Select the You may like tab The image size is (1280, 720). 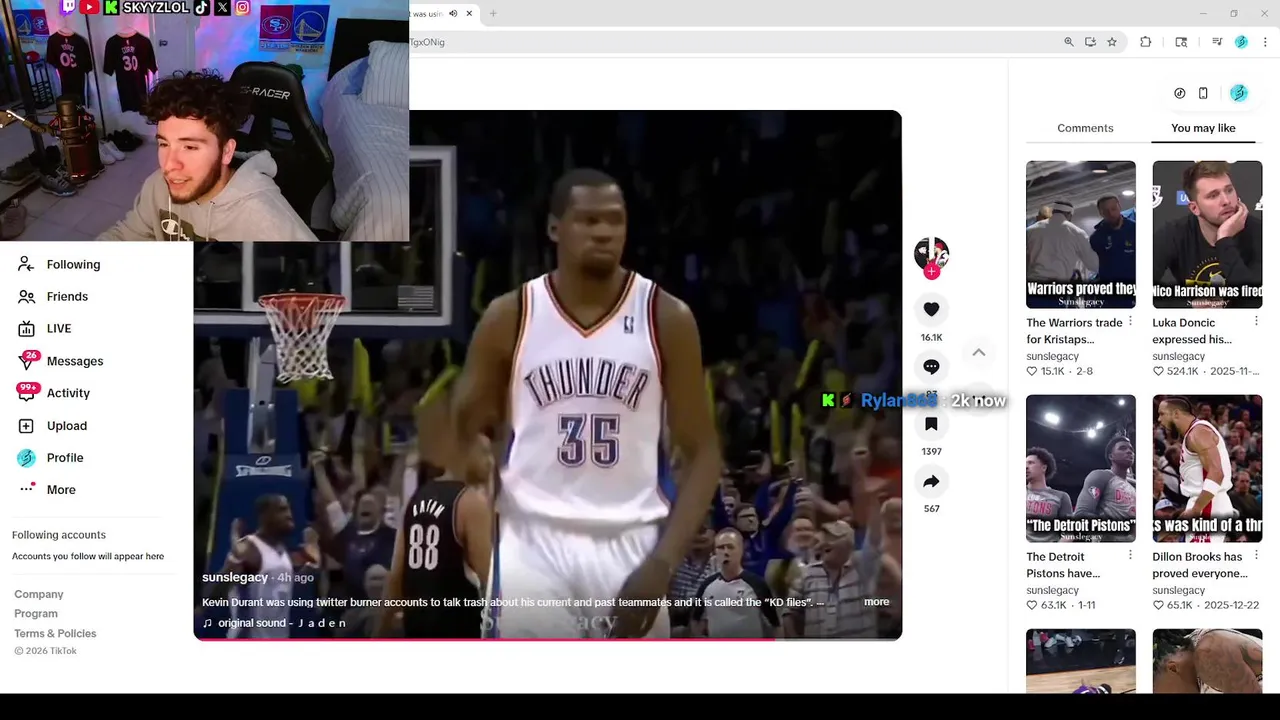coord(1203,128)
